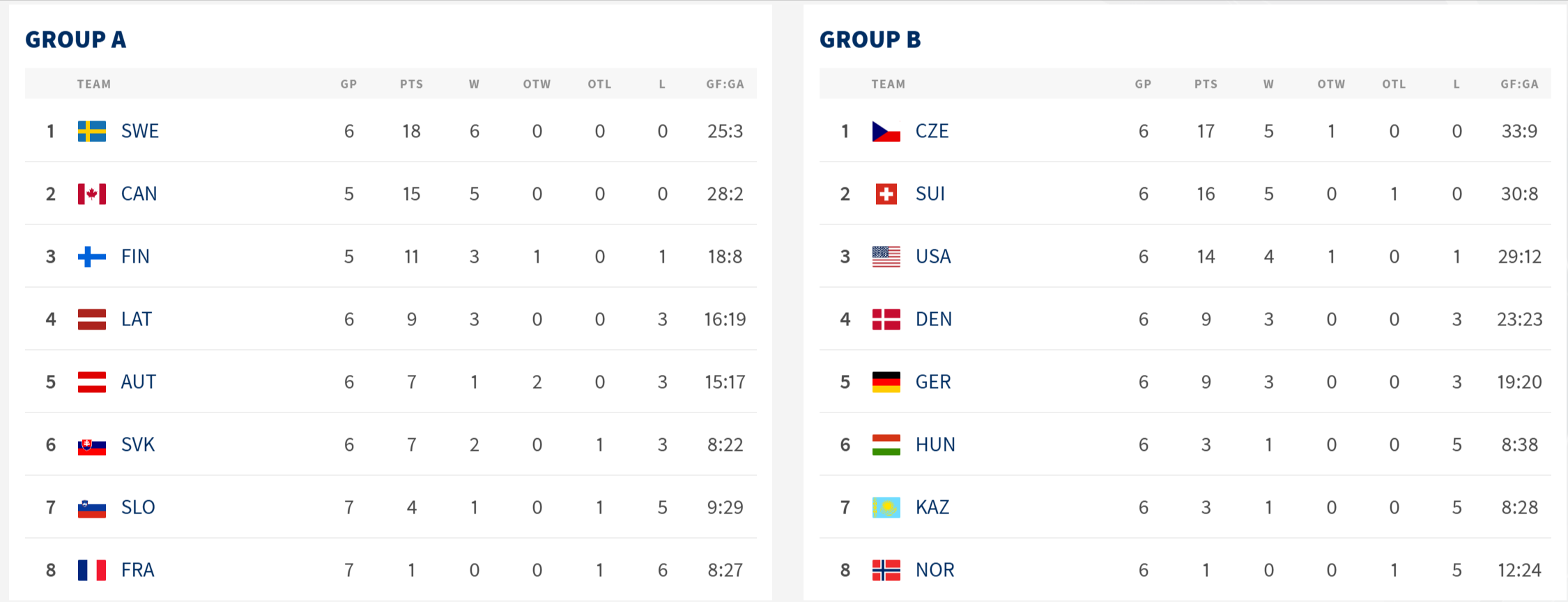Click the Slovakia flag icon
The image size is (1568, 602).
pyautogui.click(x=92, y=445)
